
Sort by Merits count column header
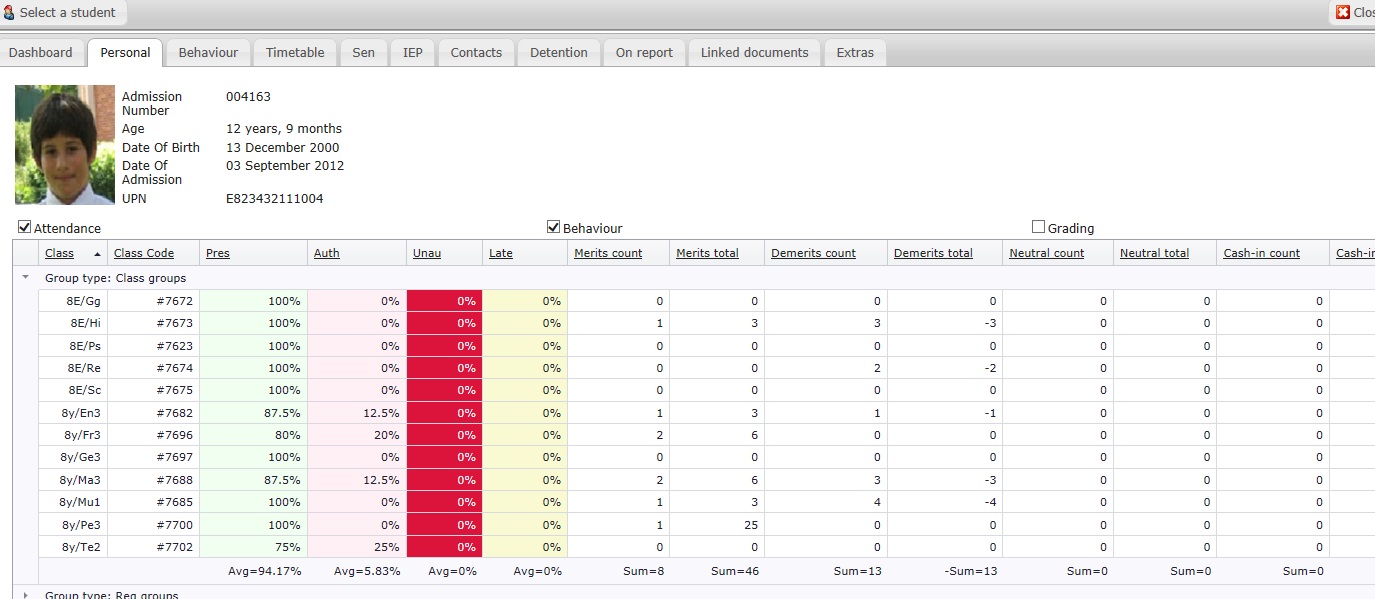click(x=608, y=254)
